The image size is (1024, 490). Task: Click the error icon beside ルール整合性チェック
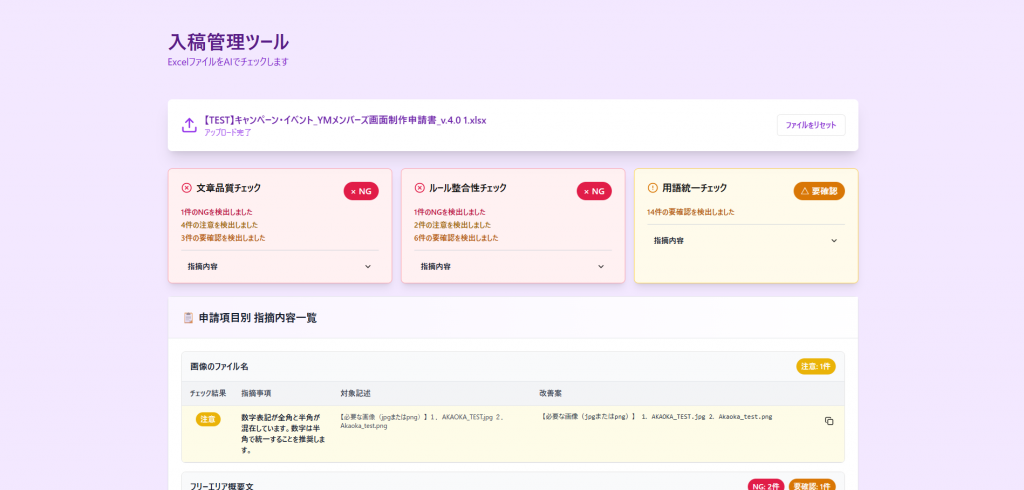click(x=419, y=188)
